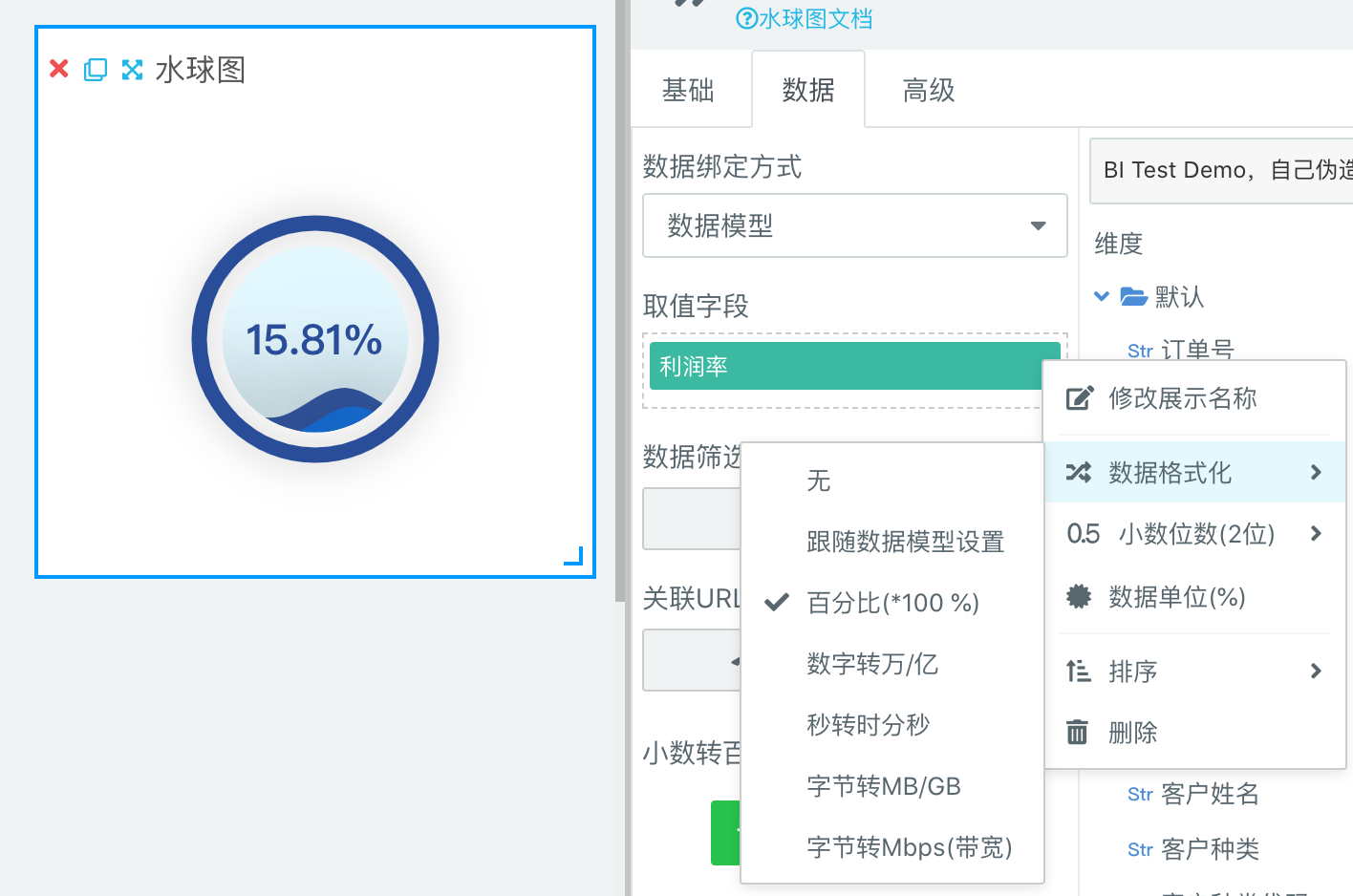Open the 数据模型 binding dropdown
This screenshot has height=896, width=1353.
pyautogui.click(x=855, y=225)
